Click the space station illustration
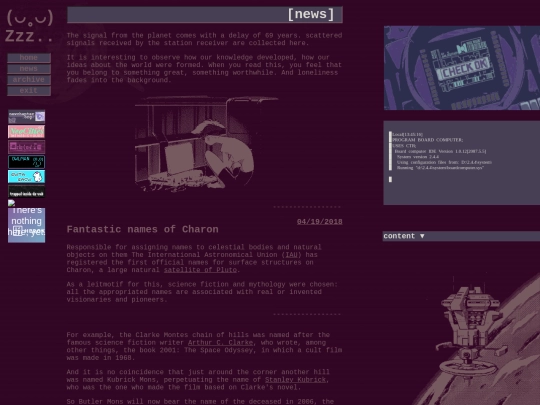Screen dimensions: 540x405 pos(470,334)
